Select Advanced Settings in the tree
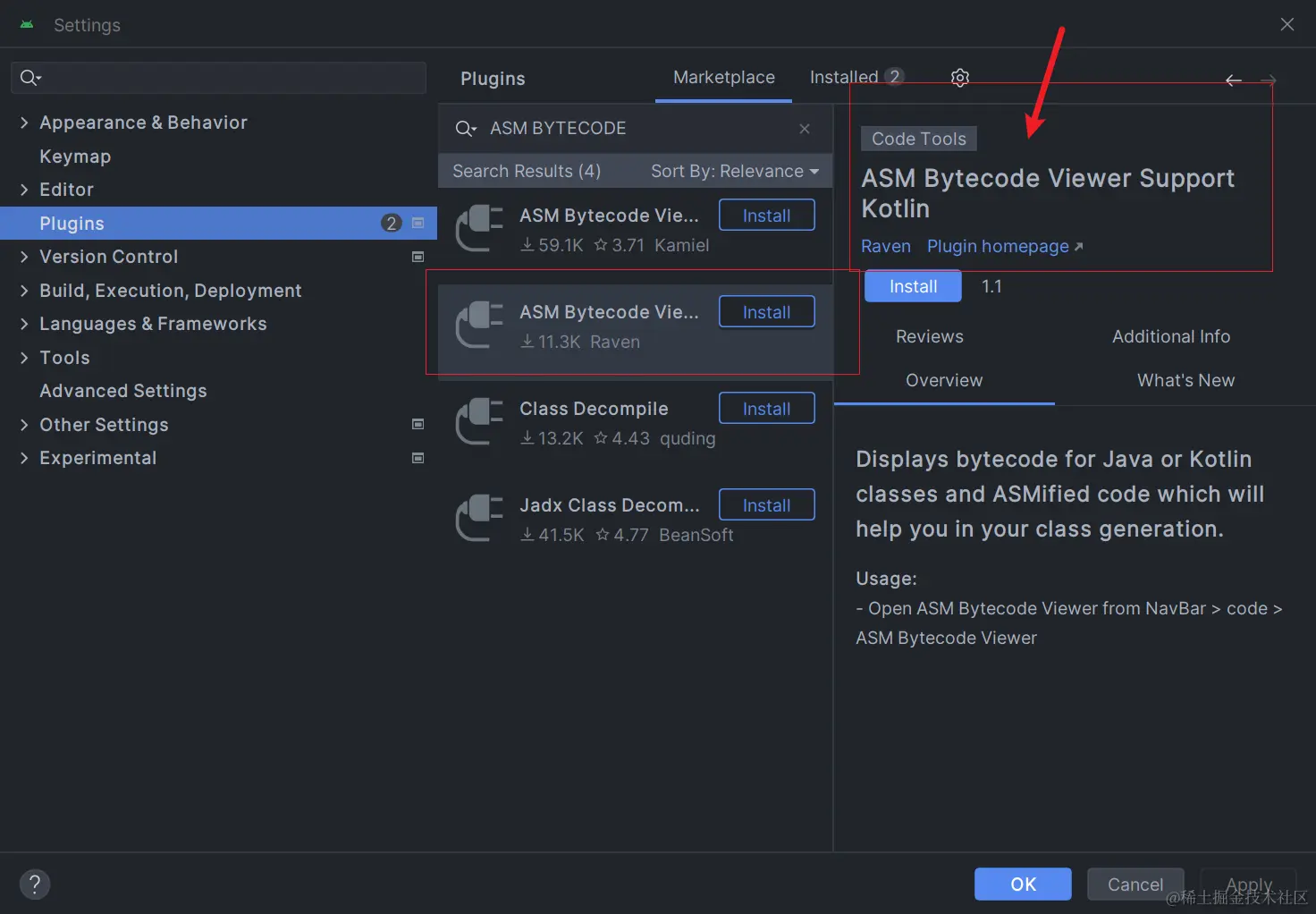 point(123,391)
